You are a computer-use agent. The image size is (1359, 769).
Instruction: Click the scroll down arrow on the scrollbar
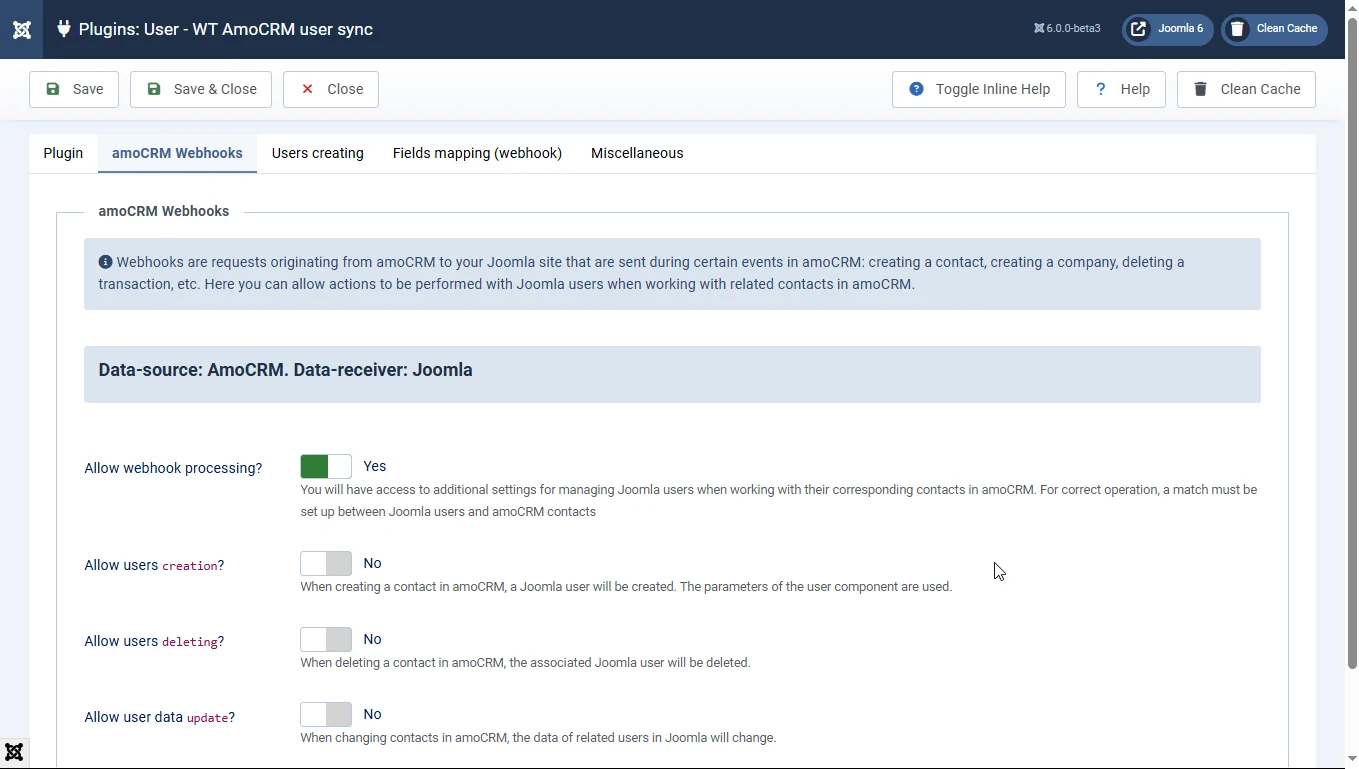1352,759
